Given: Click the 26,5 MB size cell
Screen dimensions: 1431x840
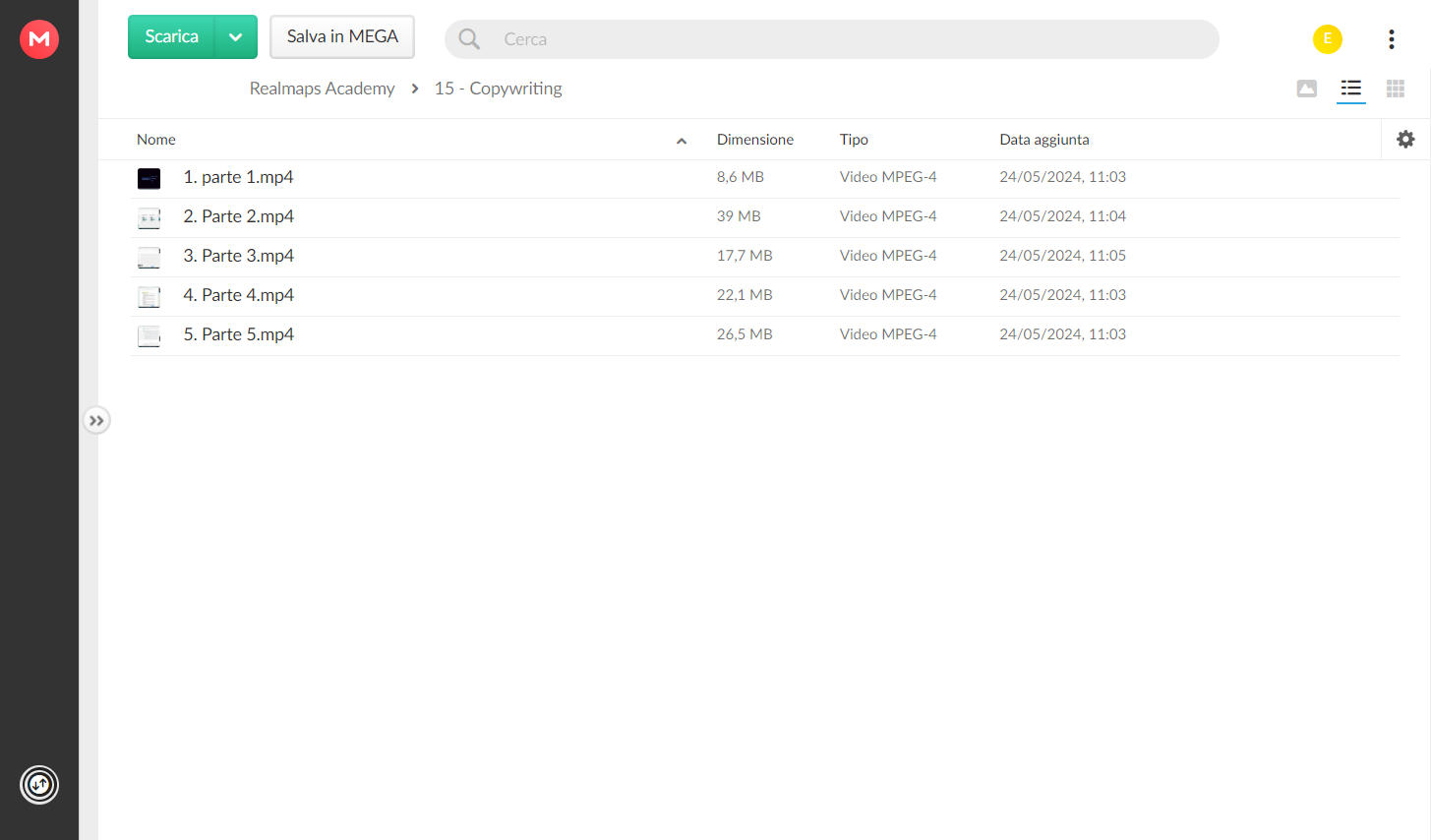Looking at the screenshot, I should point(745,334).
